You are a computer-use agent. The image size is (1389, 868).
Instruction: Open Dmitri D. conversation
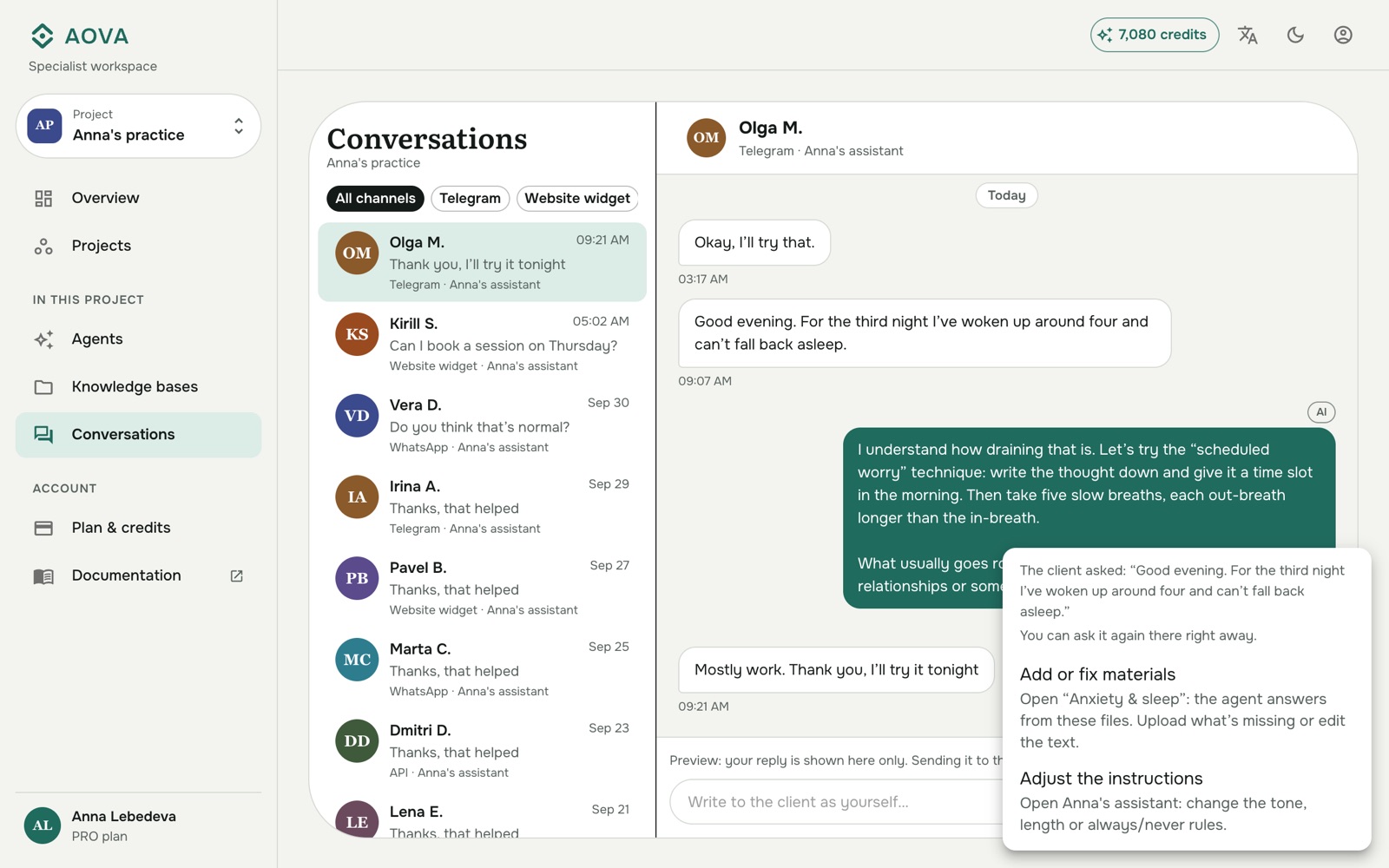(482, 751)
